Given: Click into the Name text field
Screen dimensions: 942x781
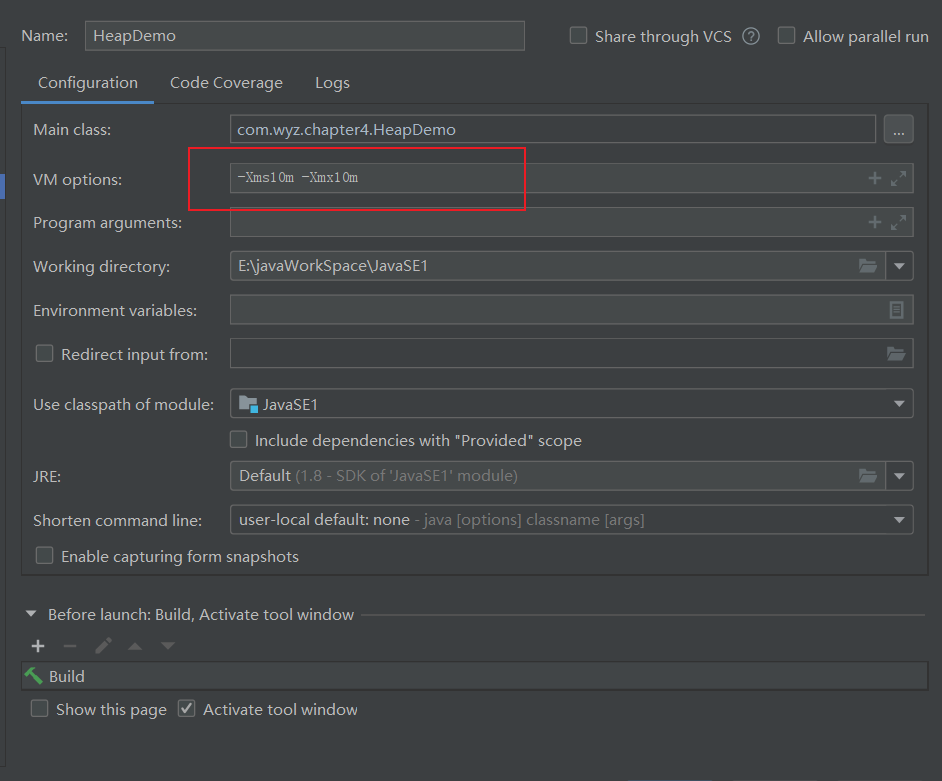Looking at the screenshot, I should click(x=305, y=36).
